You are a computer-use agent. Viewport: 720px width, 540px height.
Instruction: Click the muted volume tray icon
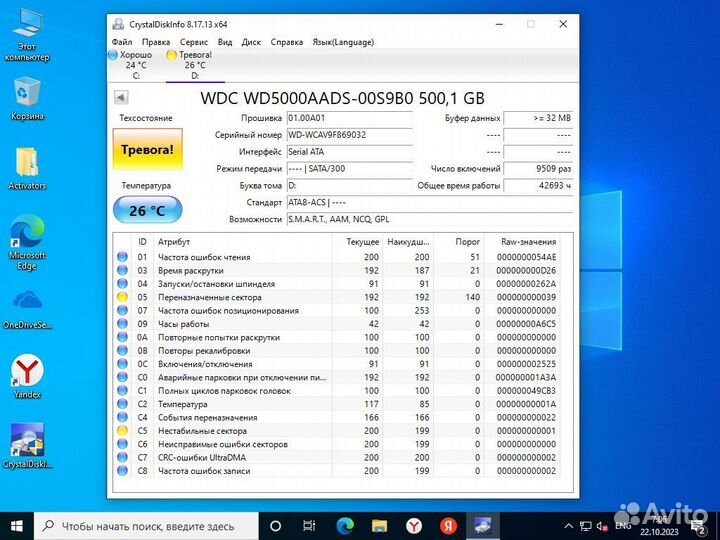coord(602,526)
